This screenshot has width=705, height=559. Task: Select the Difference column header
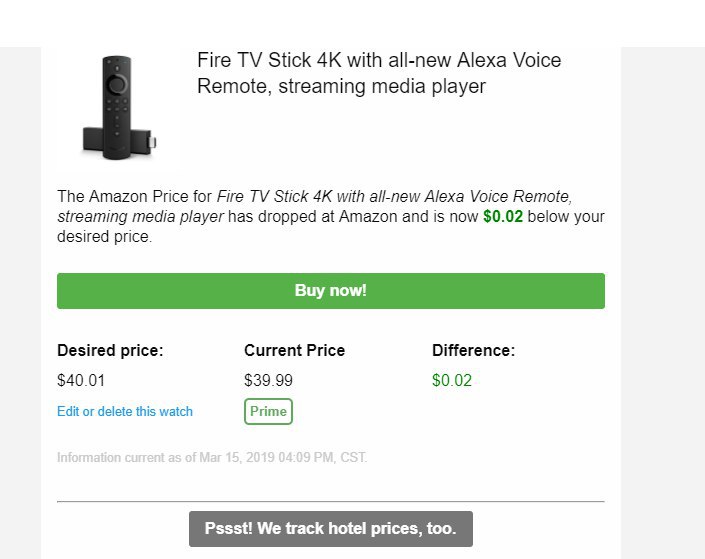[x=473, y=351]
